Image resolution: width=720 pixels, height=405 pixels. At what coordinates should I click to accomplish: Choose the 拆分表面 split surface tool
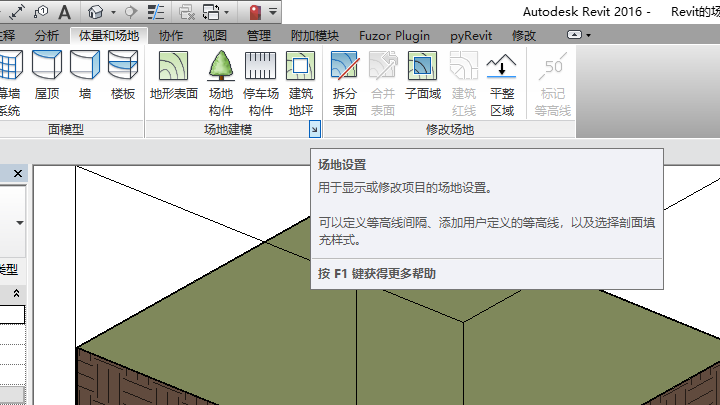point(344,83)
